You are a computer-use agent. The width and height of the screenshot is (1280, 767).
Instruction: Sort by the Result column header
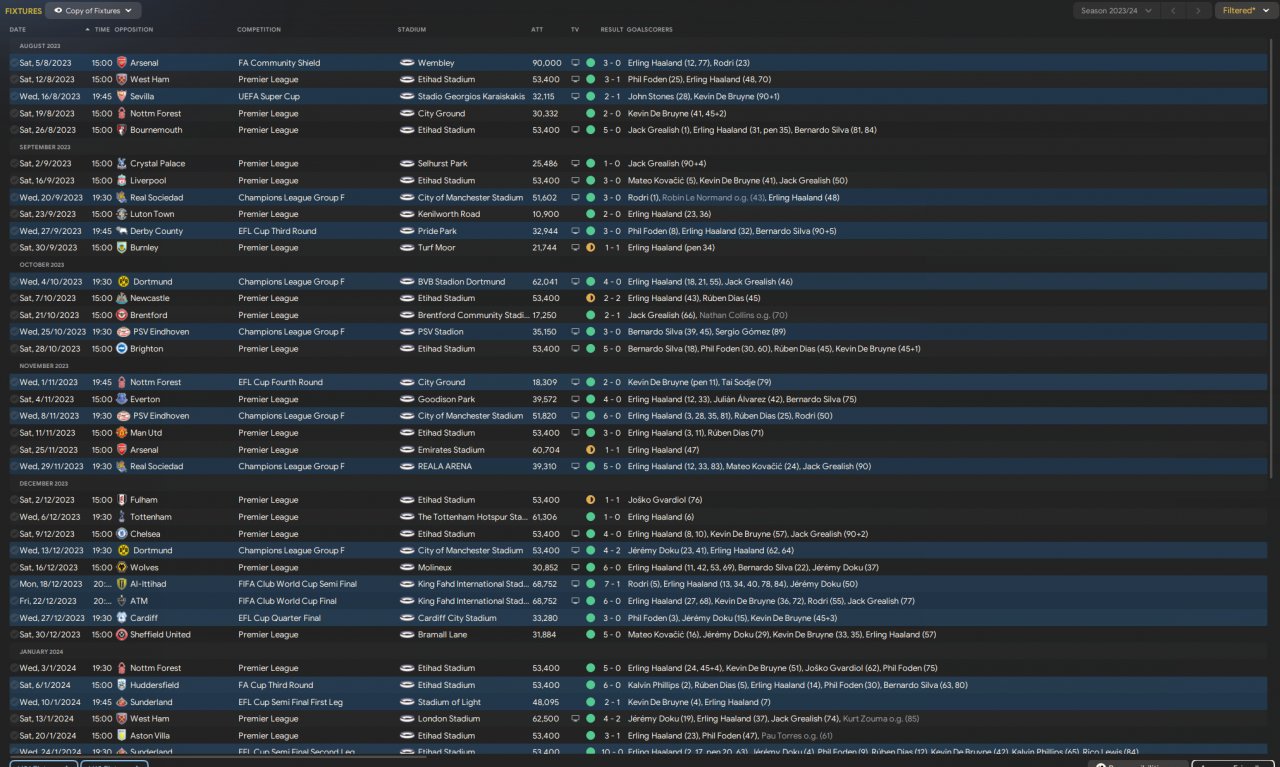[612, 30]
